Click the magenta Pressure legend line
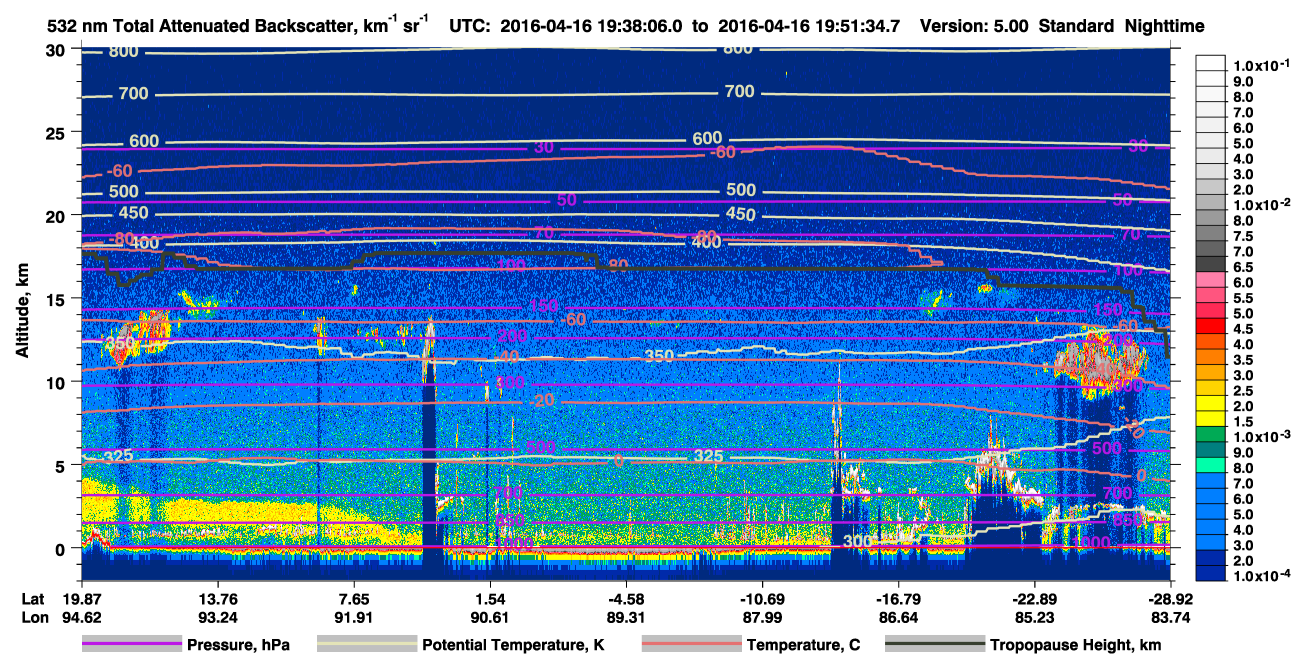 131,645
